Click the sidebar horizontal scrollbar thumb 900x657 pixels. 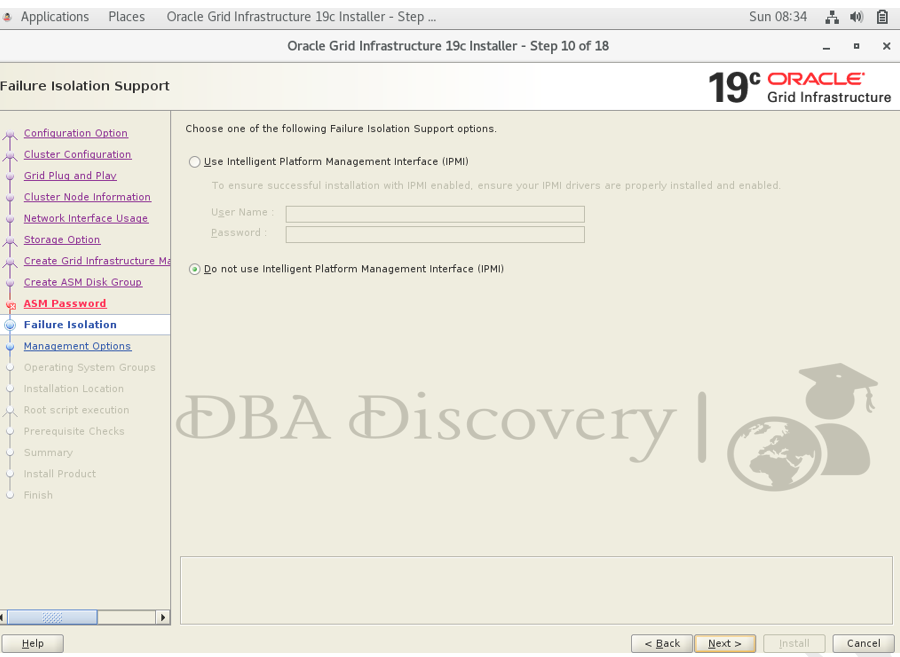click(52, 617)
